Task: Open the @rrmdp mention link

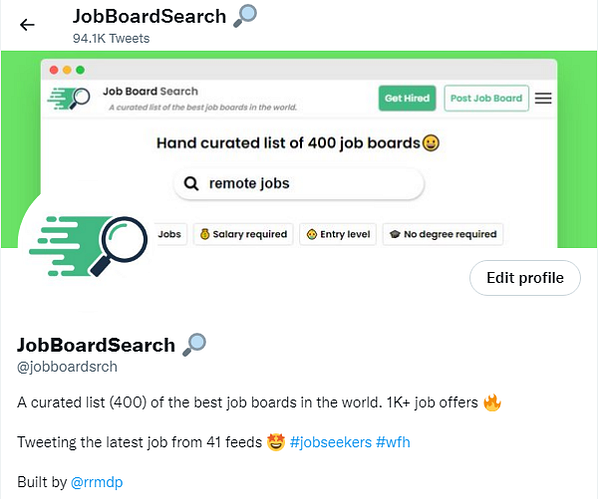Action: [x=97, y=482]
